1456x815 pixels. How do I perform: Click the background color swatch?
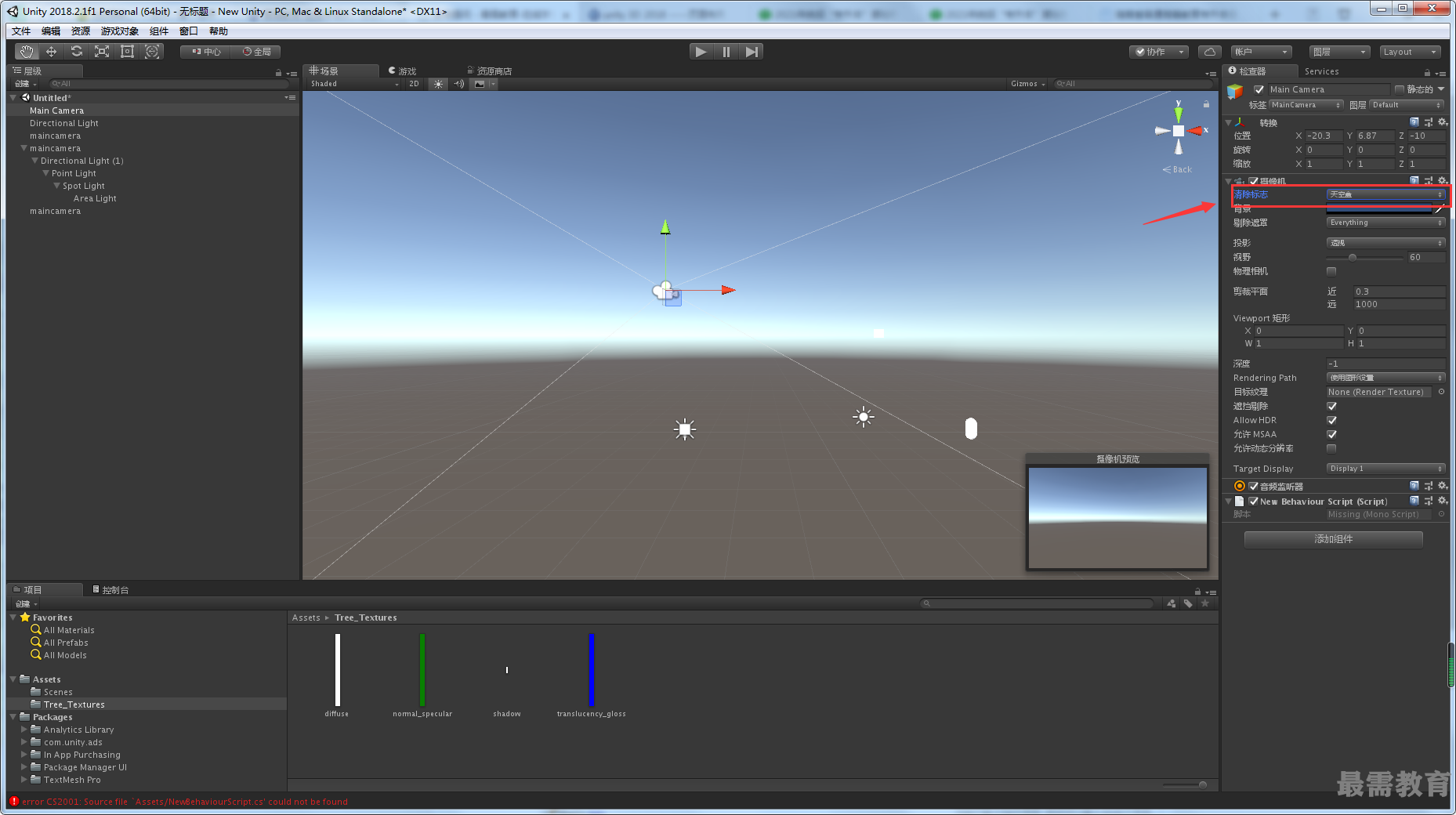coord(1378,209)
